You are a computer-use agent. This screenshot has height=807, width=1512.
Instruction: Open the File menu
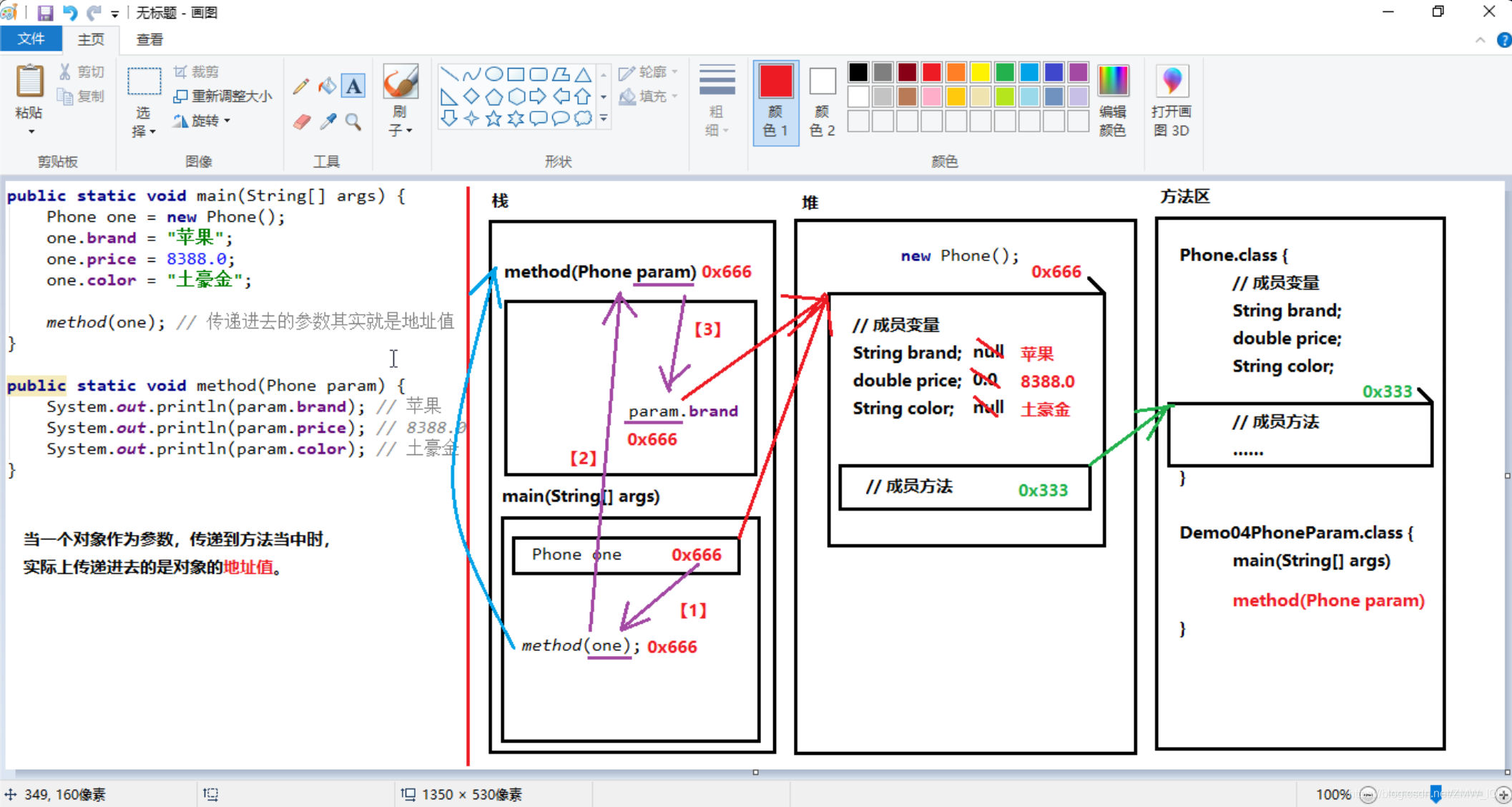point(31,39)
